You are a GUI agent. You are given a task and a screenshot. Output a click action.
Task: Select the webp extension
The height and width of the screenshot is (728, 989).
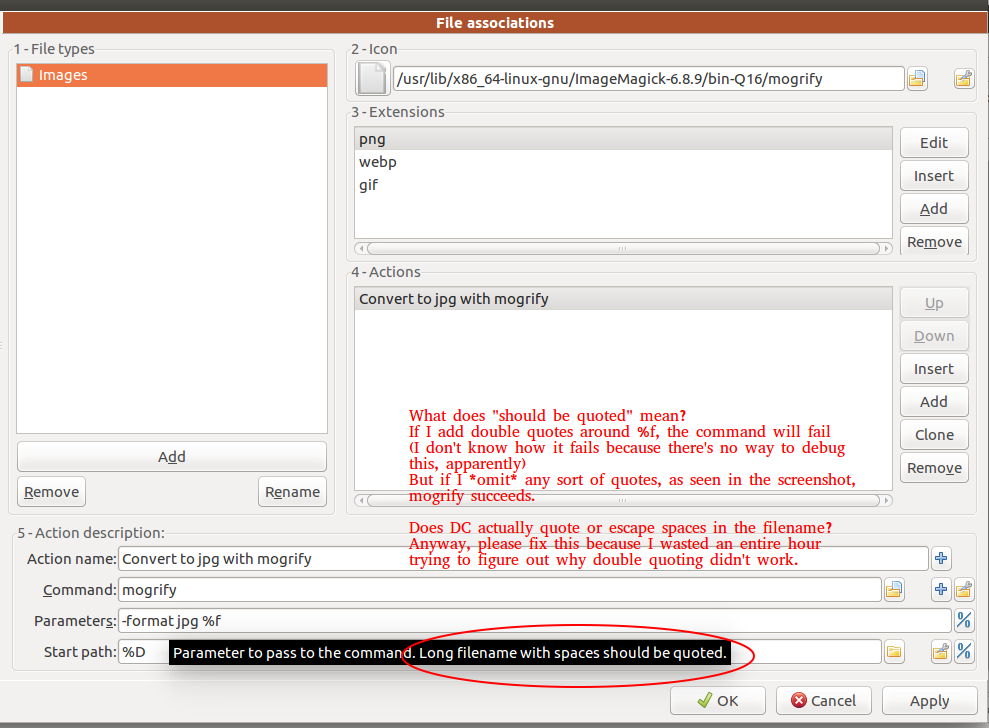click(378, 162)
